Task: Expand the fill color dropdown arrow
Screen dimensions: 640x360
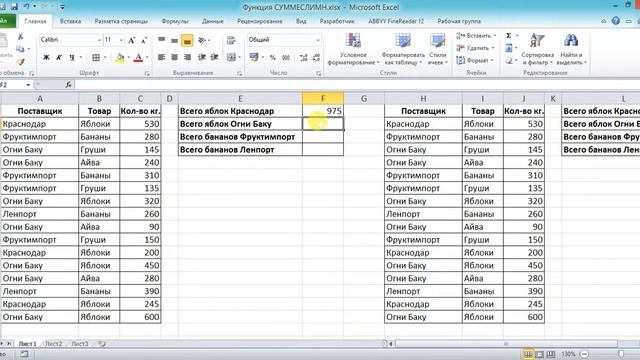Action: point(128,58)
